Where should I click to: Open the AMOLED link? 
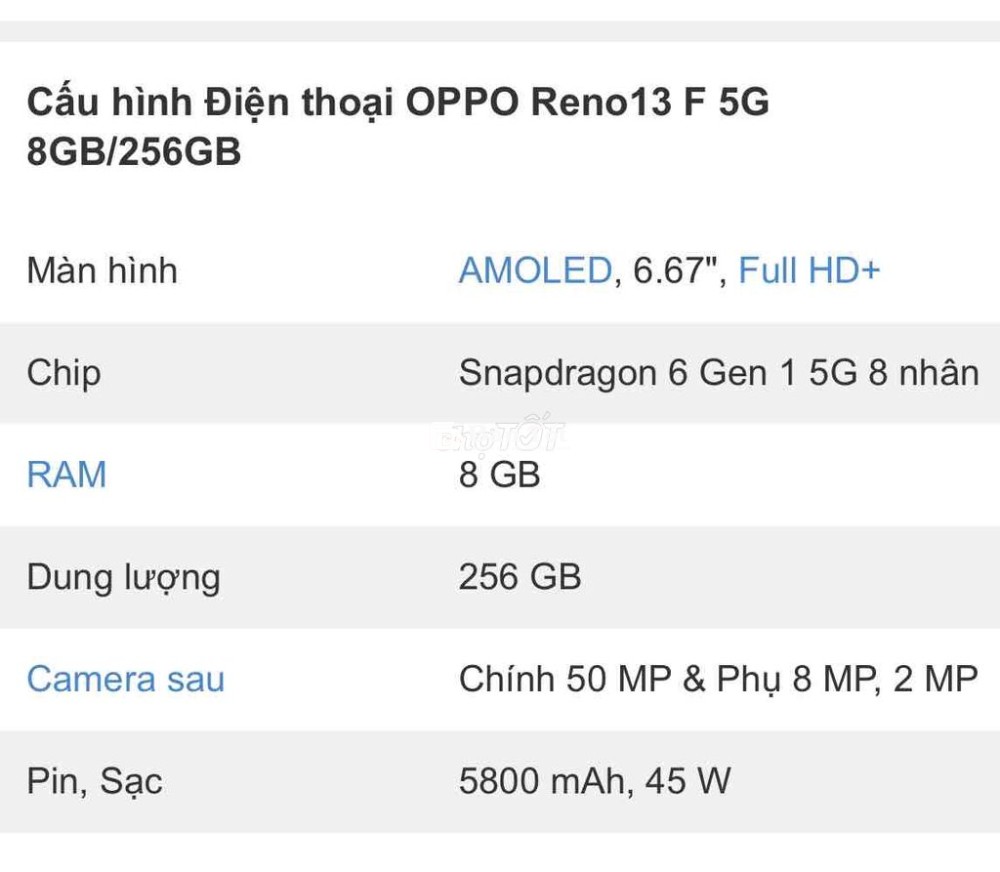tap(536, 270)
